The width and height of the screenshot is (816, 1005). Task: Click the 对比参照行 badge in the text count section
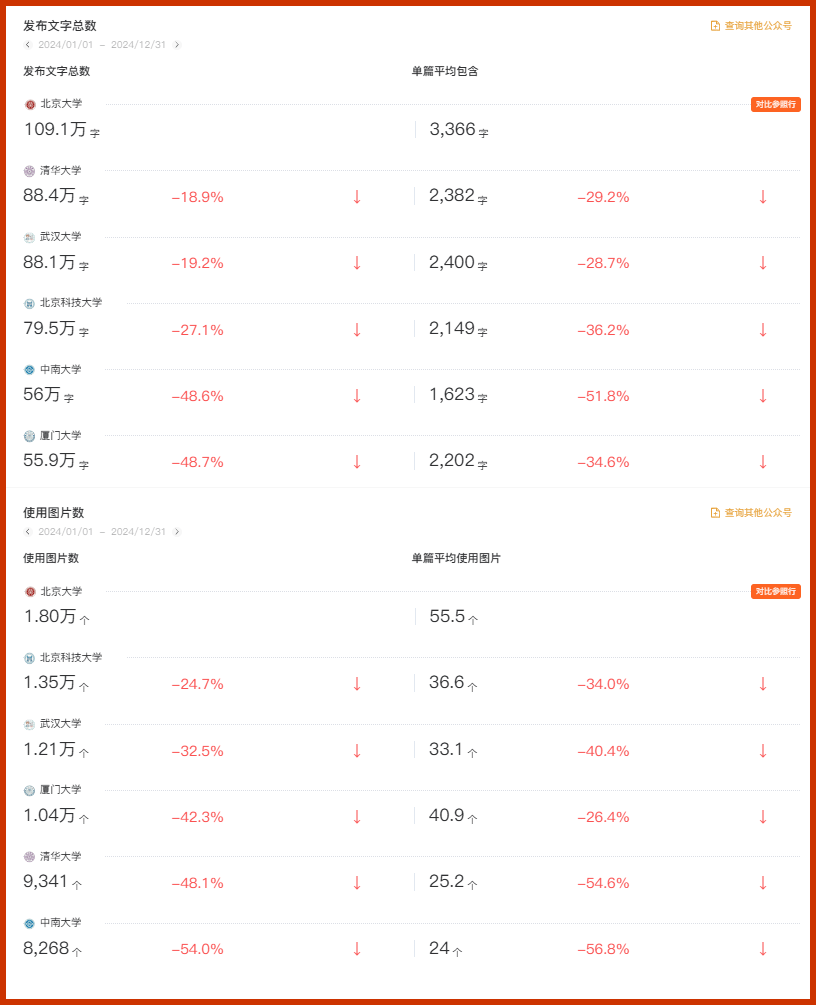(776, 104)
